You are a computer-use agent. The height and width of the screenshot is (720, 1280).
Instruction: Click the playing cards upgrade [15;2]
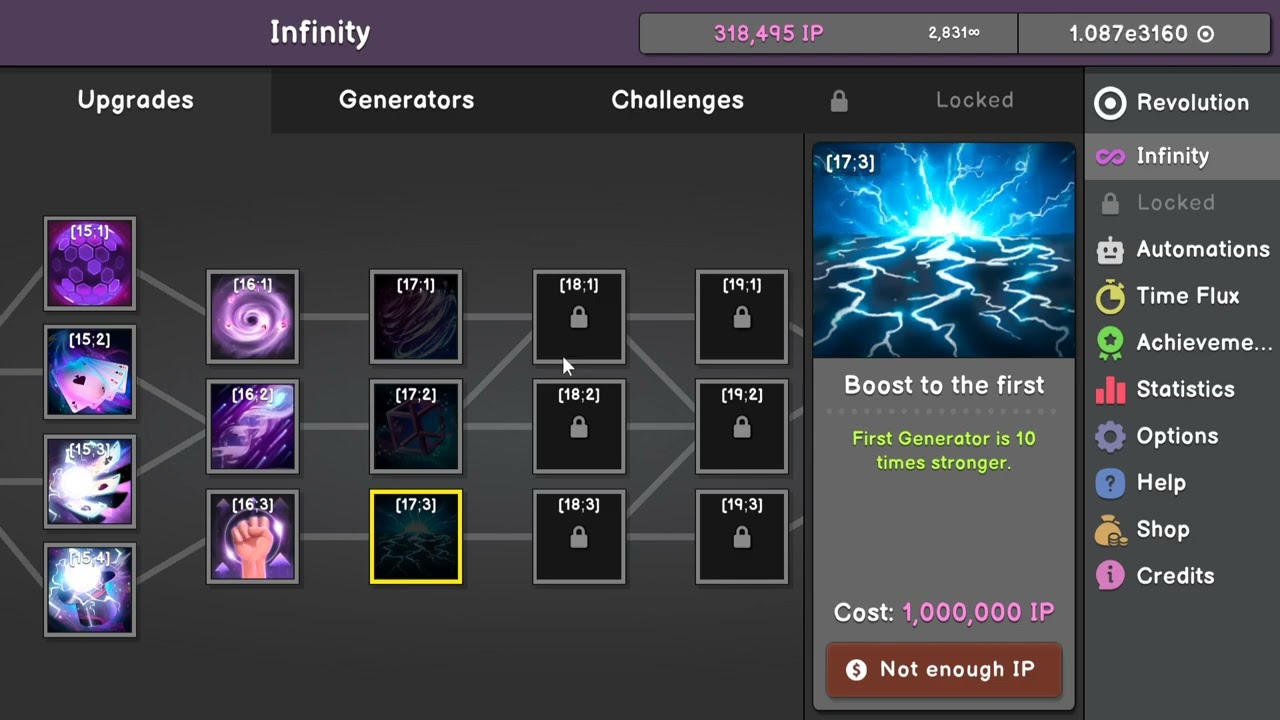[90, 372]
